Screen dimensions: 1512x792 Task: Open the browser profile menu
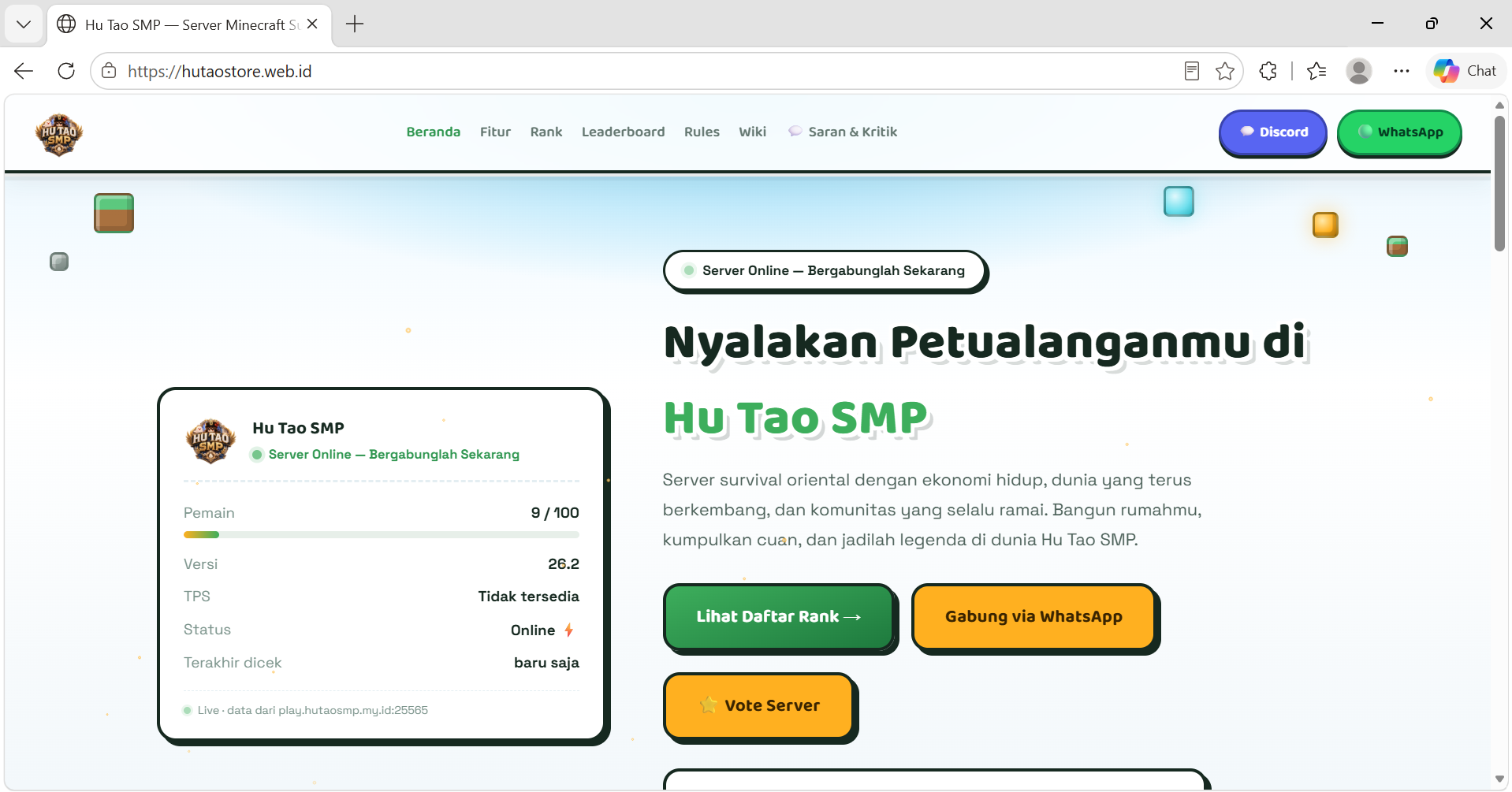1359,71
